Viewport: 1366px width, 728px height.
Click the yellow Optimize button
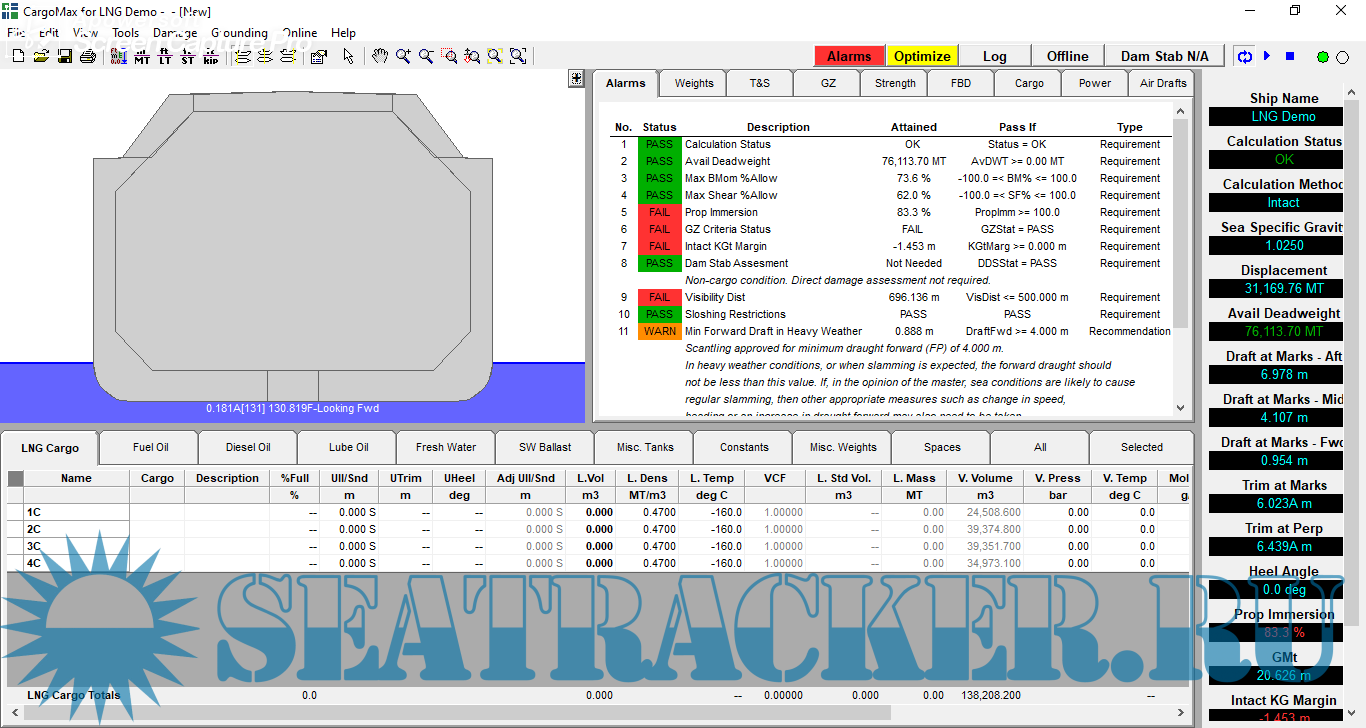point(922,56)
